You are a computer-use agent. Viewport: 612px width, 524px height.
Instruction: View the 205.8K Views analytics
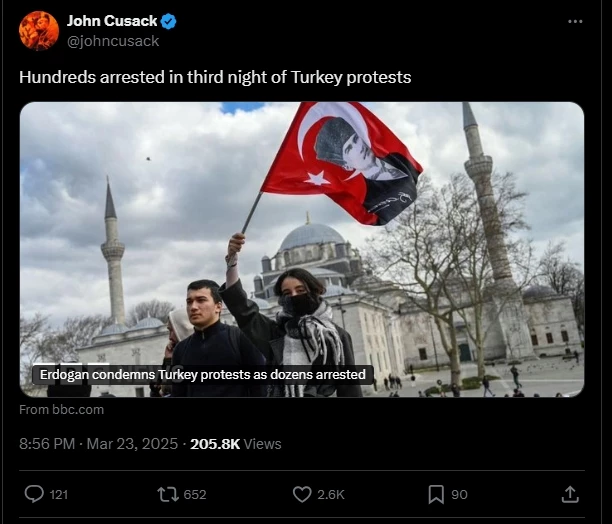point(236,444)
